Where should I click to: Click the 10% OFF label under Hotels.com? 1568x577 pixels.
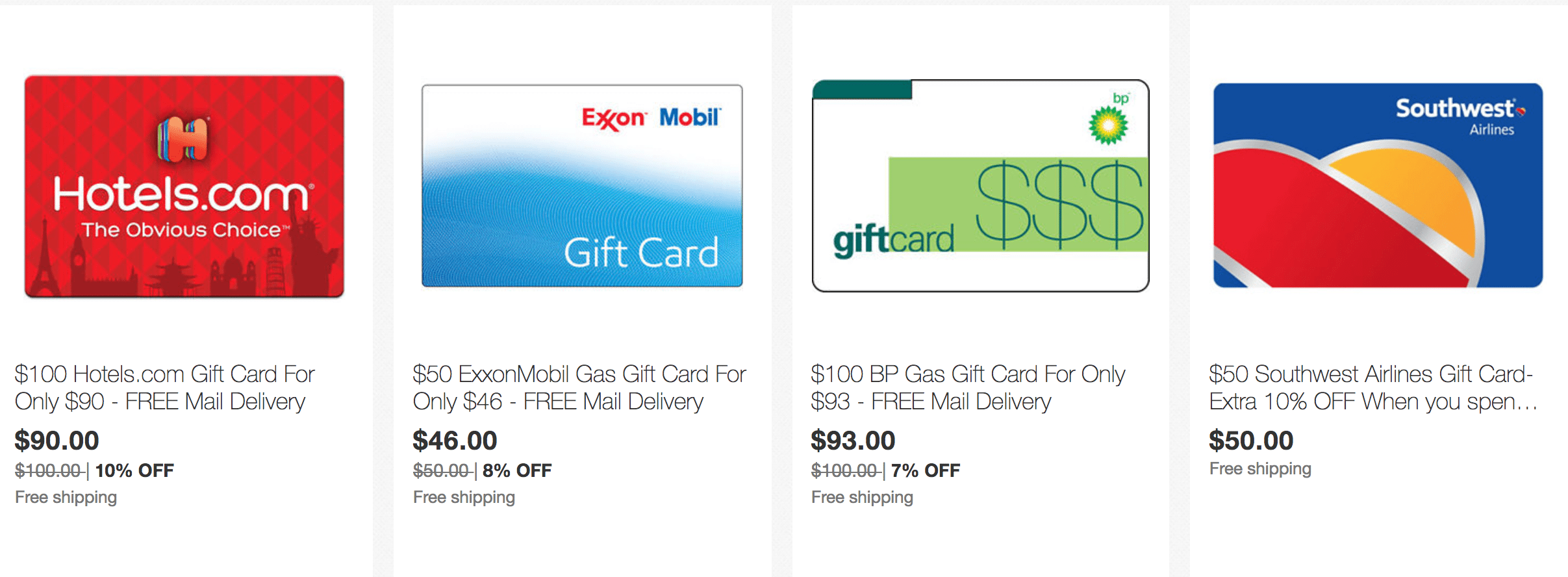pyautogui.click(x=134, y=470)
